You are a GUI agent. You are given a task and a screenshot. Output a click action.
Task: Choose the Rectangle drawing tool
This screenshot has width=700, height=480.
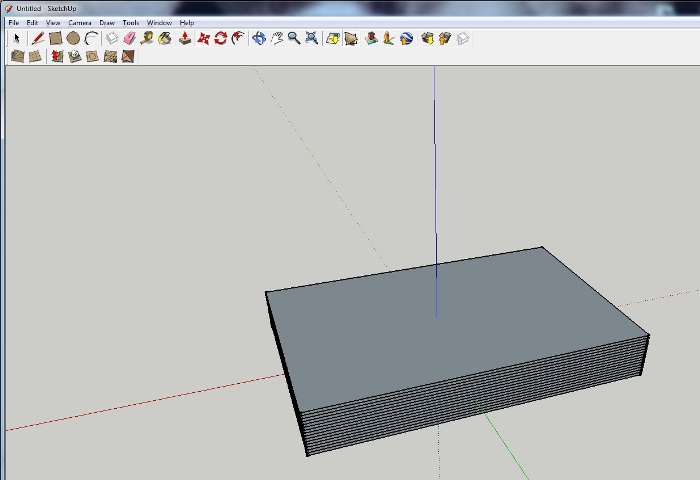(x=55, y=39)
